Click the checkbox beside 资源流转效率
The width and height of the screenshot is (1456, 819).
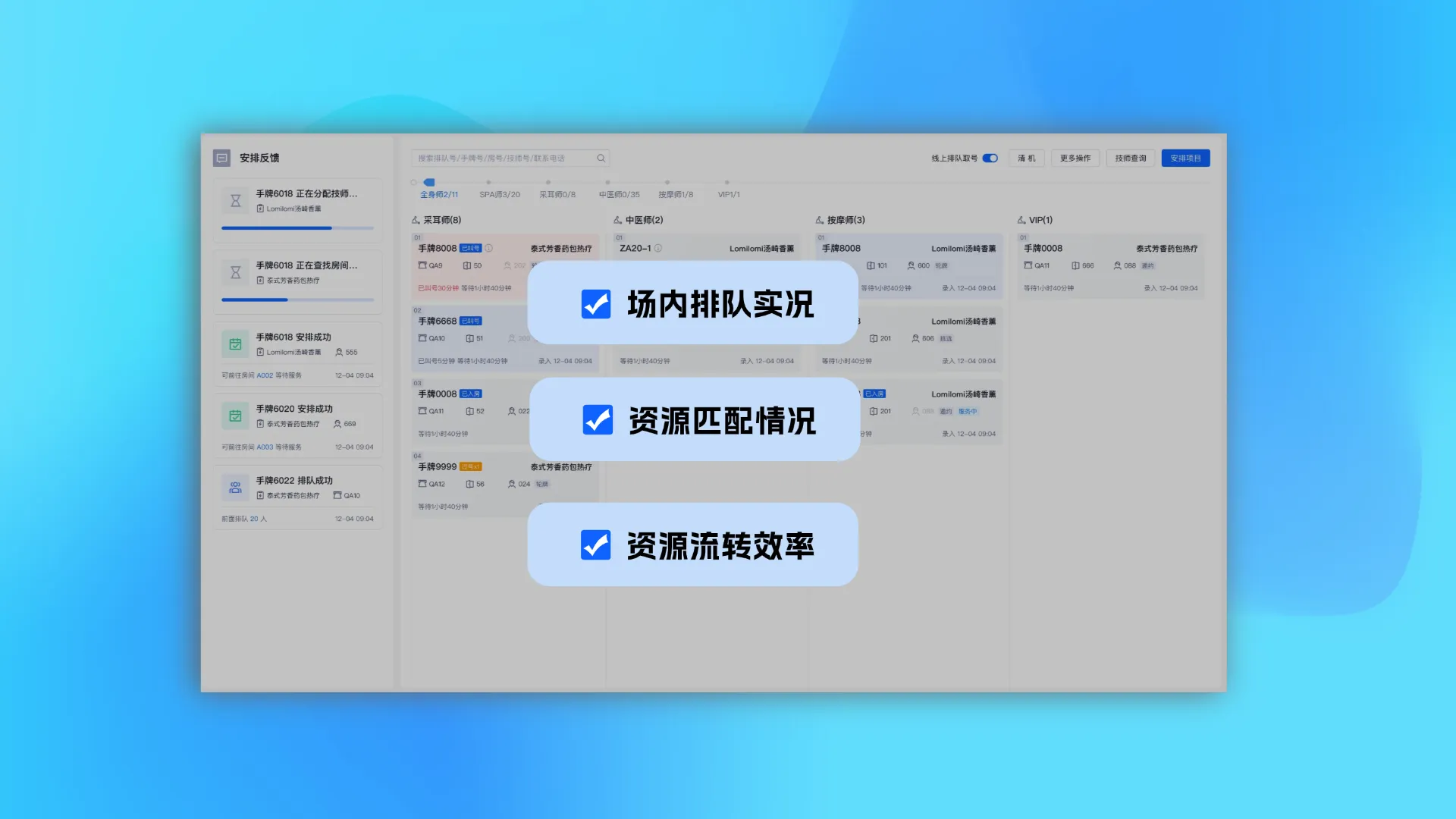click(x=596, y=544)
